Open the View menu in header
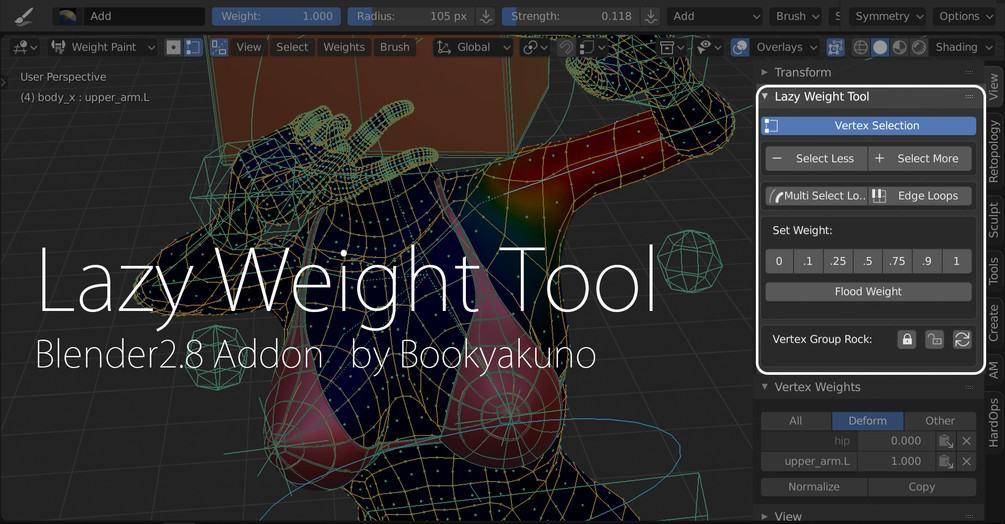 (249, 47)
